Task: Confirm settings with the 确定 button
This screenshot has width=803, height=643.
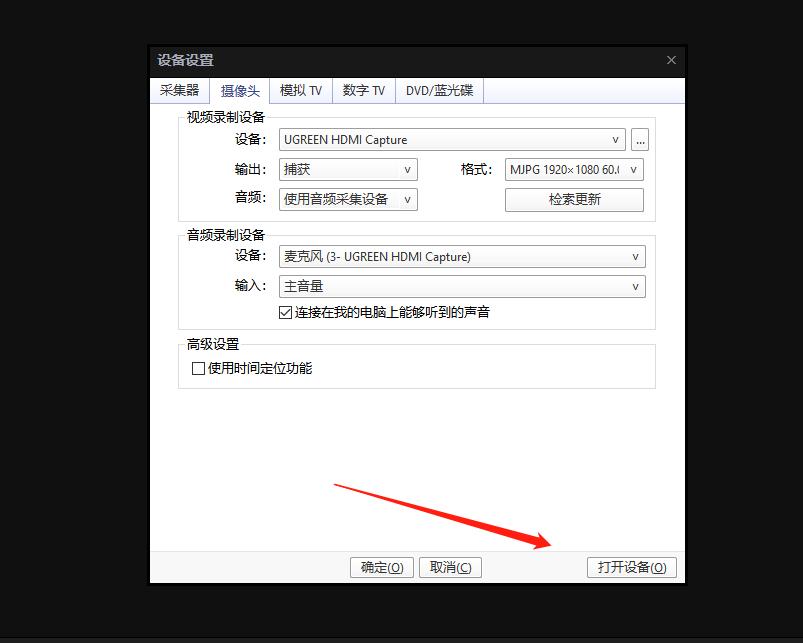Action: 381,567
